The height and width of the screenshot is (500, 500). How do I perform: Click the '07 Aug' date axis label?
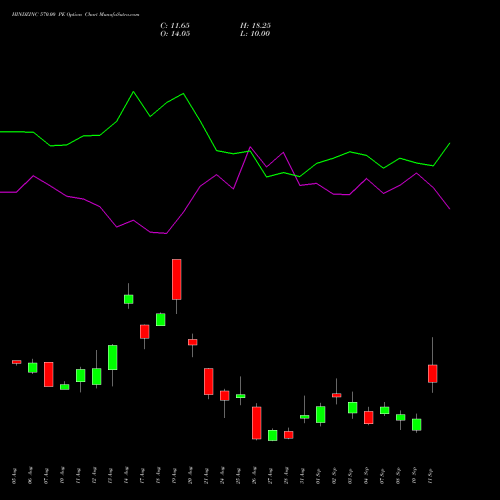pos(46,476)
